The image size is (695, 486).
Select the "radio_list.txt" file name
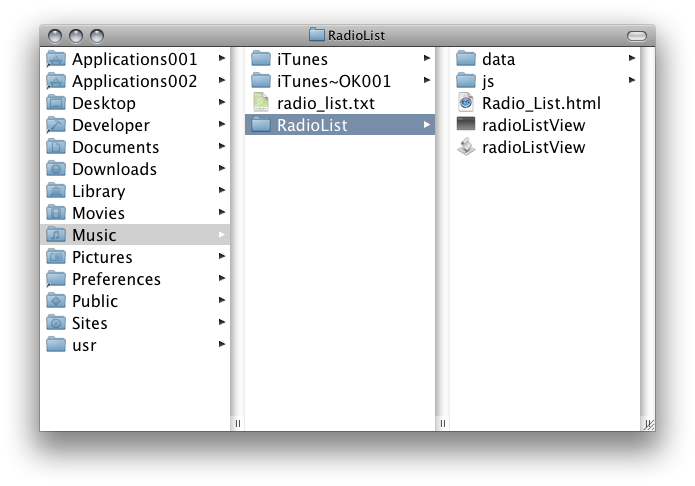click(x=326, y=103)
